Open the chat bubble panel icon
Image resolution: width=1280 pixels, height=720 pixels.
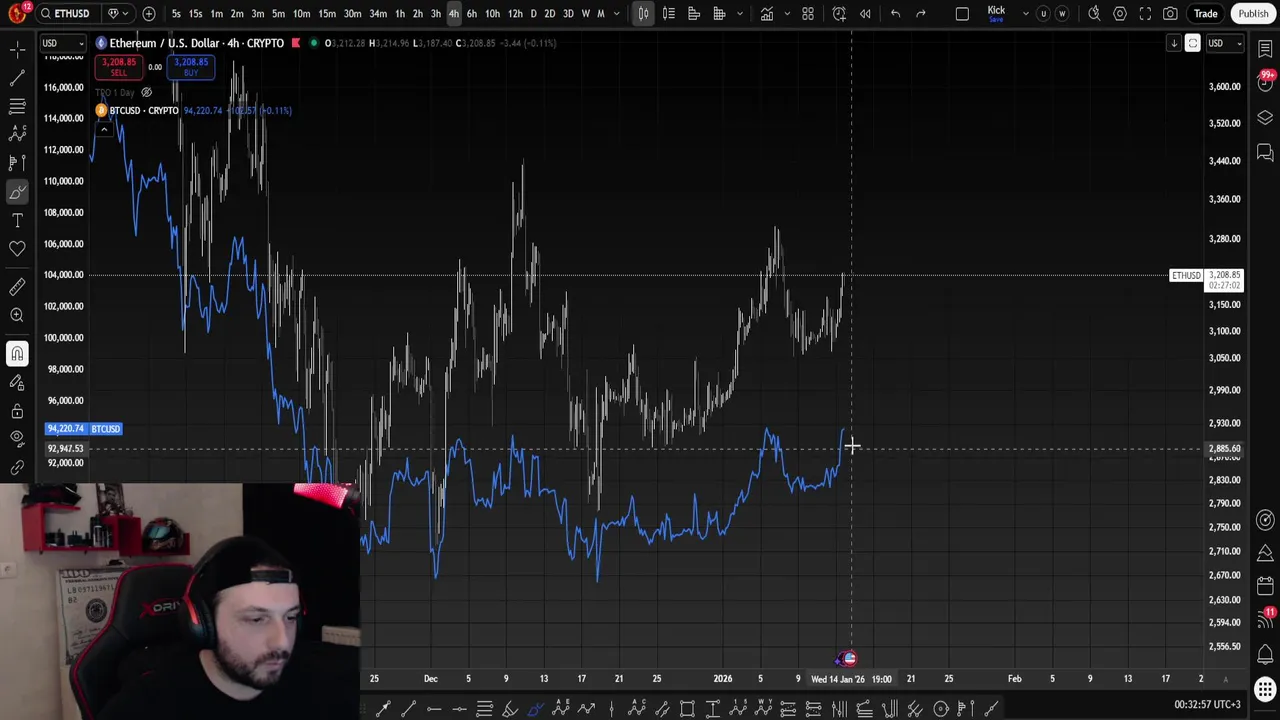click(1265, 153)
